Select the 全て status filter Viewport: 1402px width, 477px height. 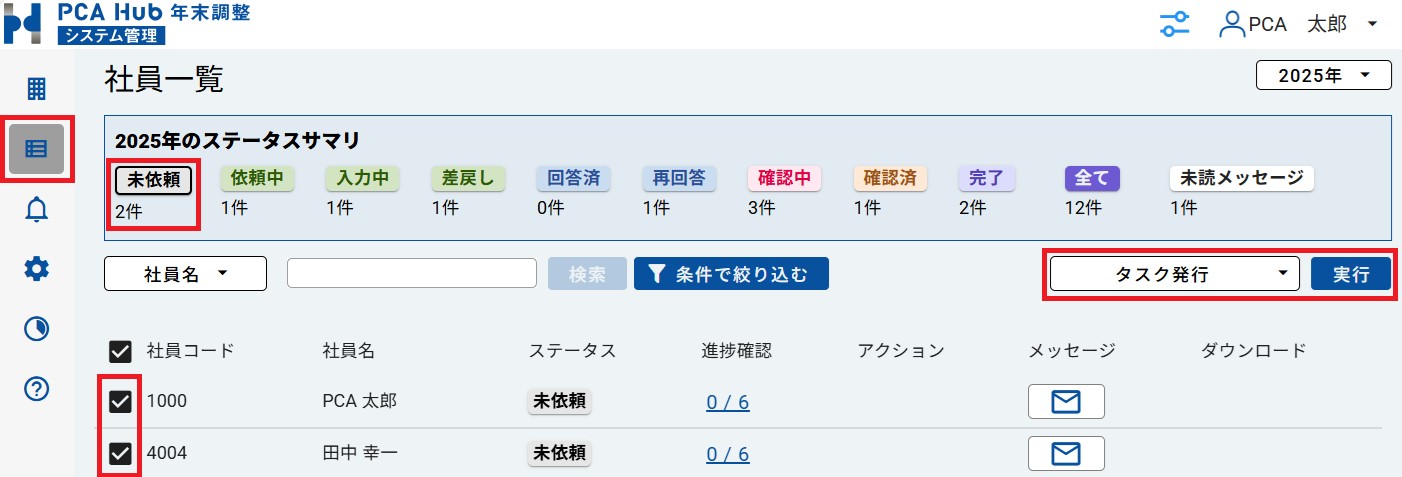click(x=1092, y=179)
